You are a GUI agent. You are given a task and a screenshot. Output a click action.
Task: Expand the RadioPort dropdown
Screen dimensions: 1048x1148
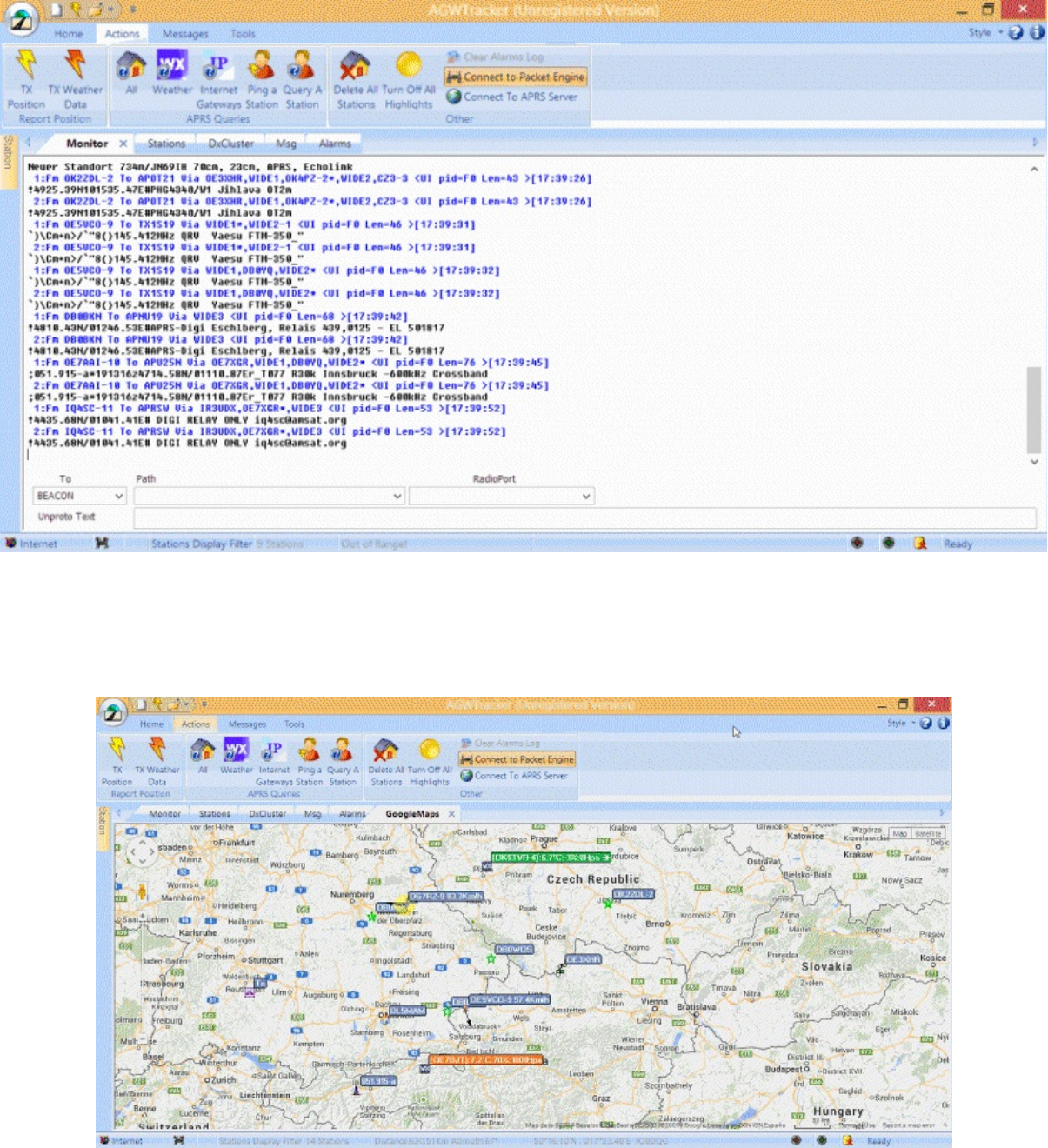(587, 496)
